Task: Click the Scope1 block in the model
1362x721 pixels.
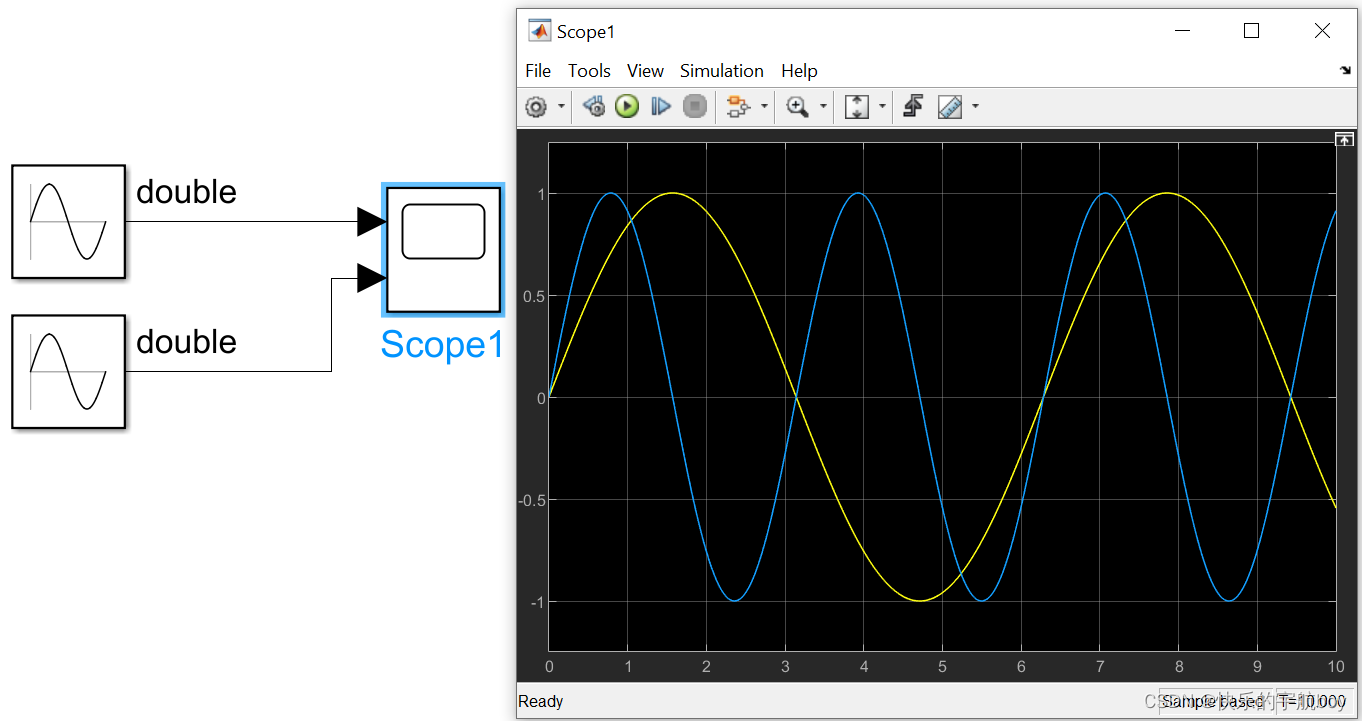Action: [x=443, y=248]
